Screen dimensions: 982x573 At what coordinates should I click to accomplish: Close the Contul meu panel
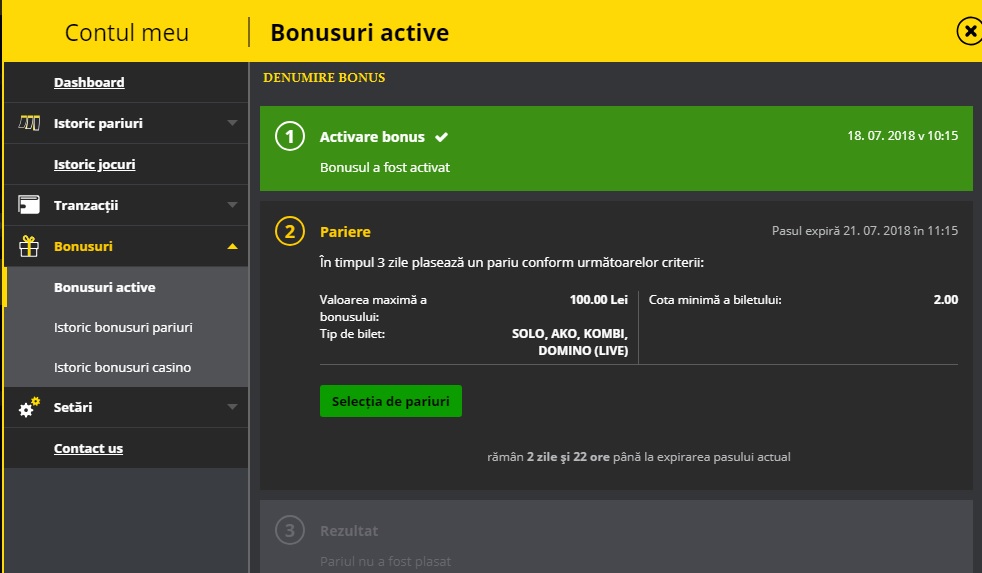point(968,32)
